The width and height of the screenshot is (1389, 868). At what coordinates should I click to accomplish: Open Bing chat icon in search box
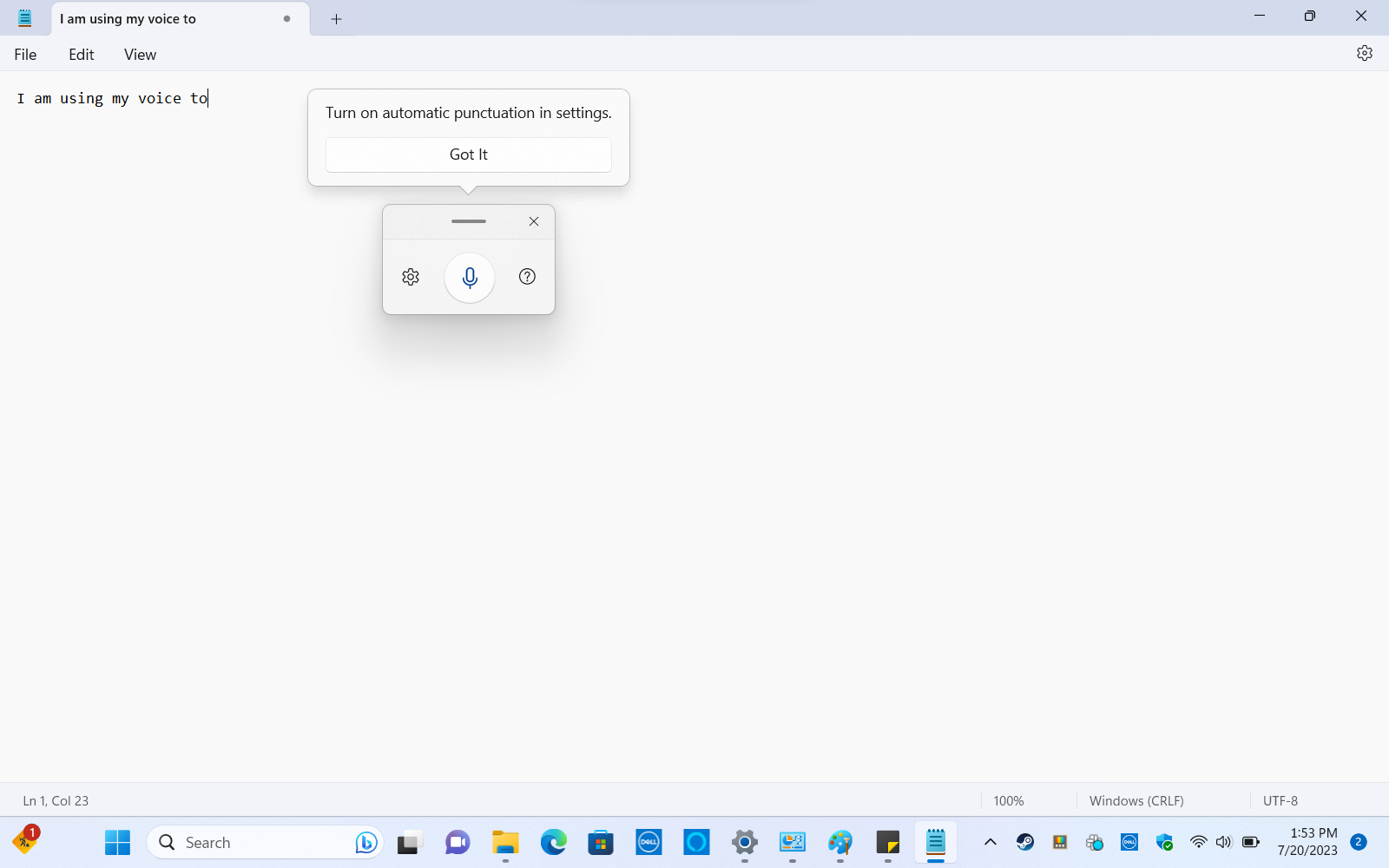pos(366,843)
